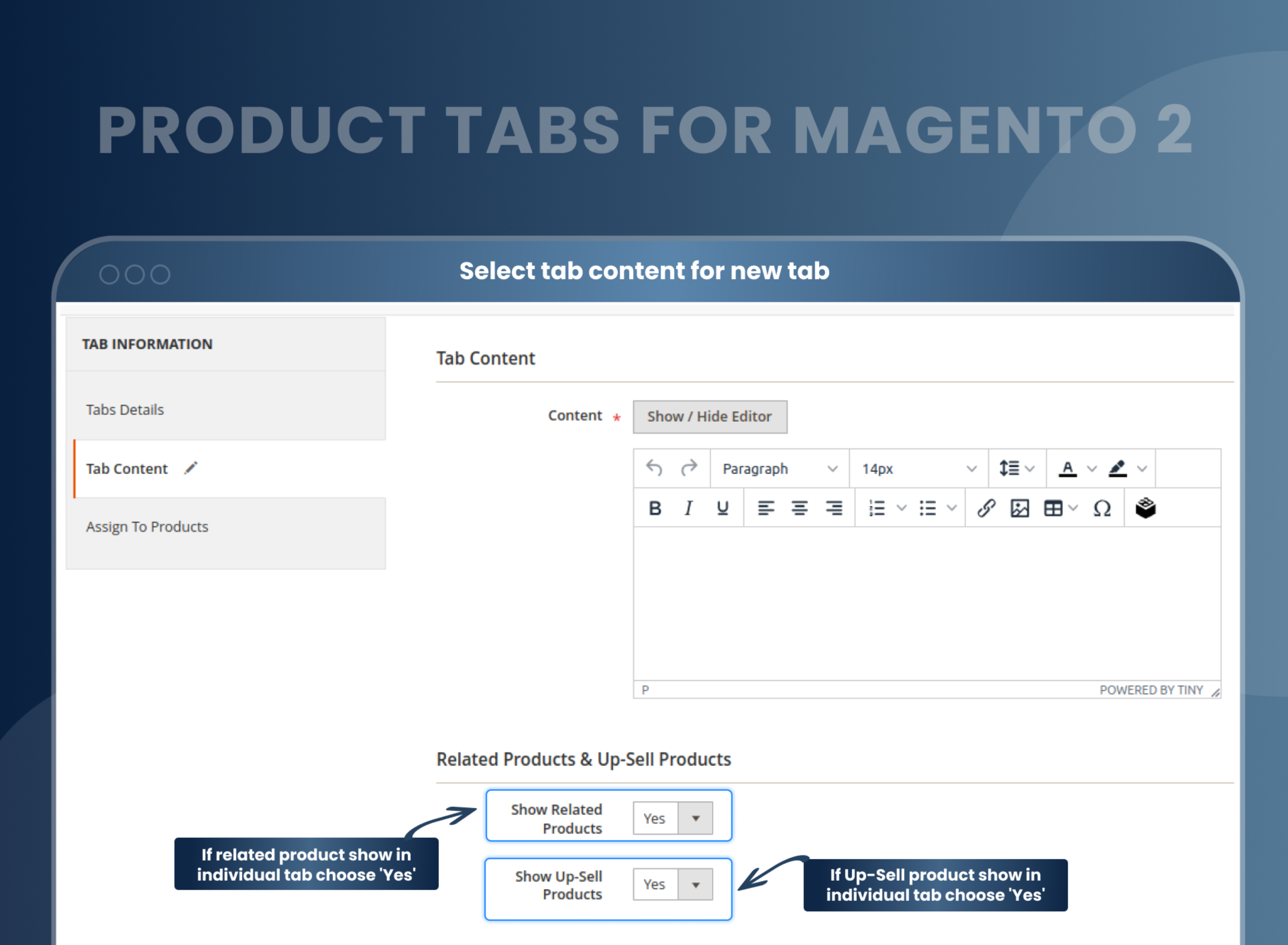Insert a special character (omega)
Image resolution: width=1288 pixels, height=945 pixels.
coord(1102,508)
